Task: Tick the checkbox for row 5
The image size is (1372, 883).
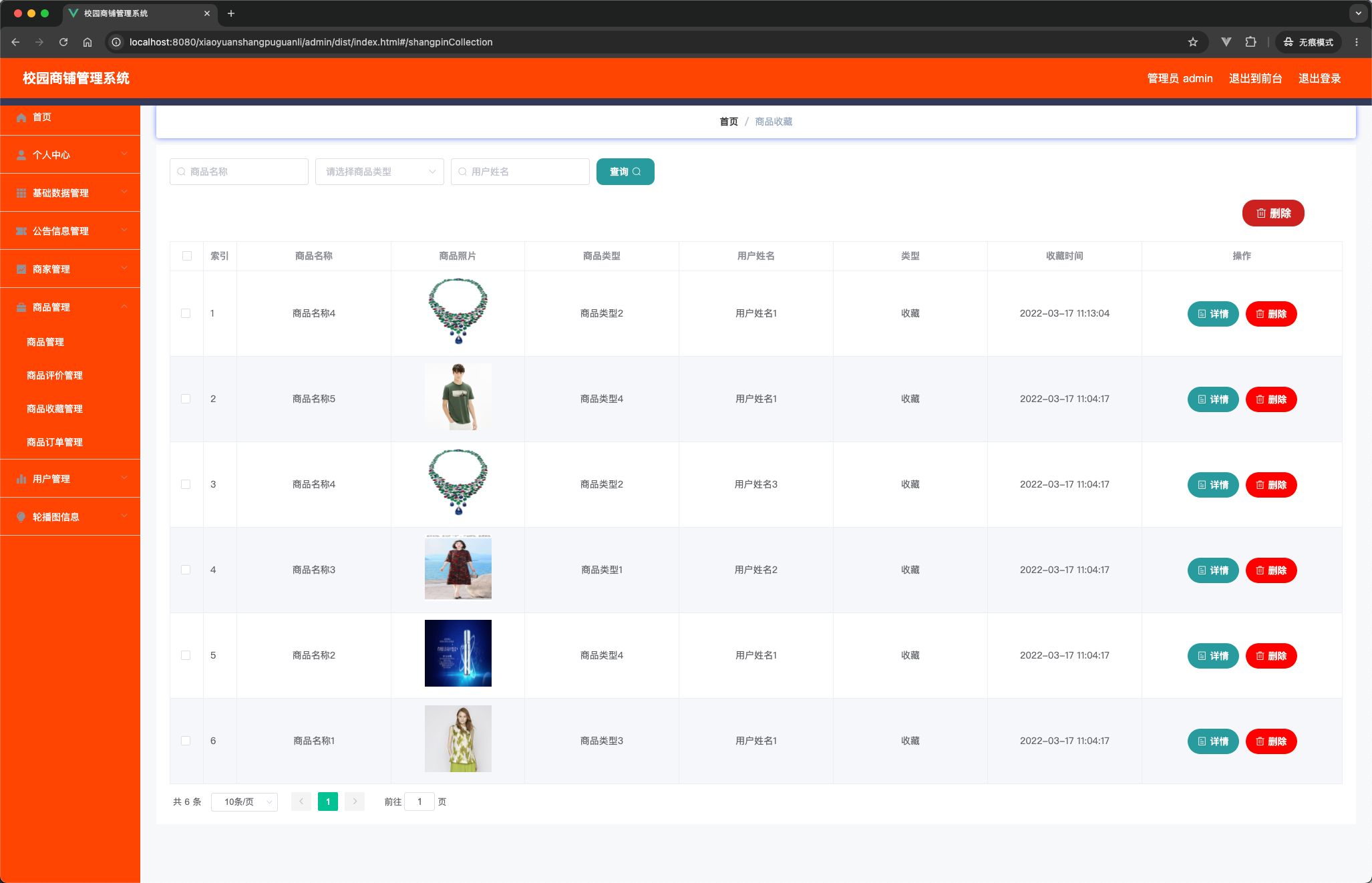Action: 186,655
